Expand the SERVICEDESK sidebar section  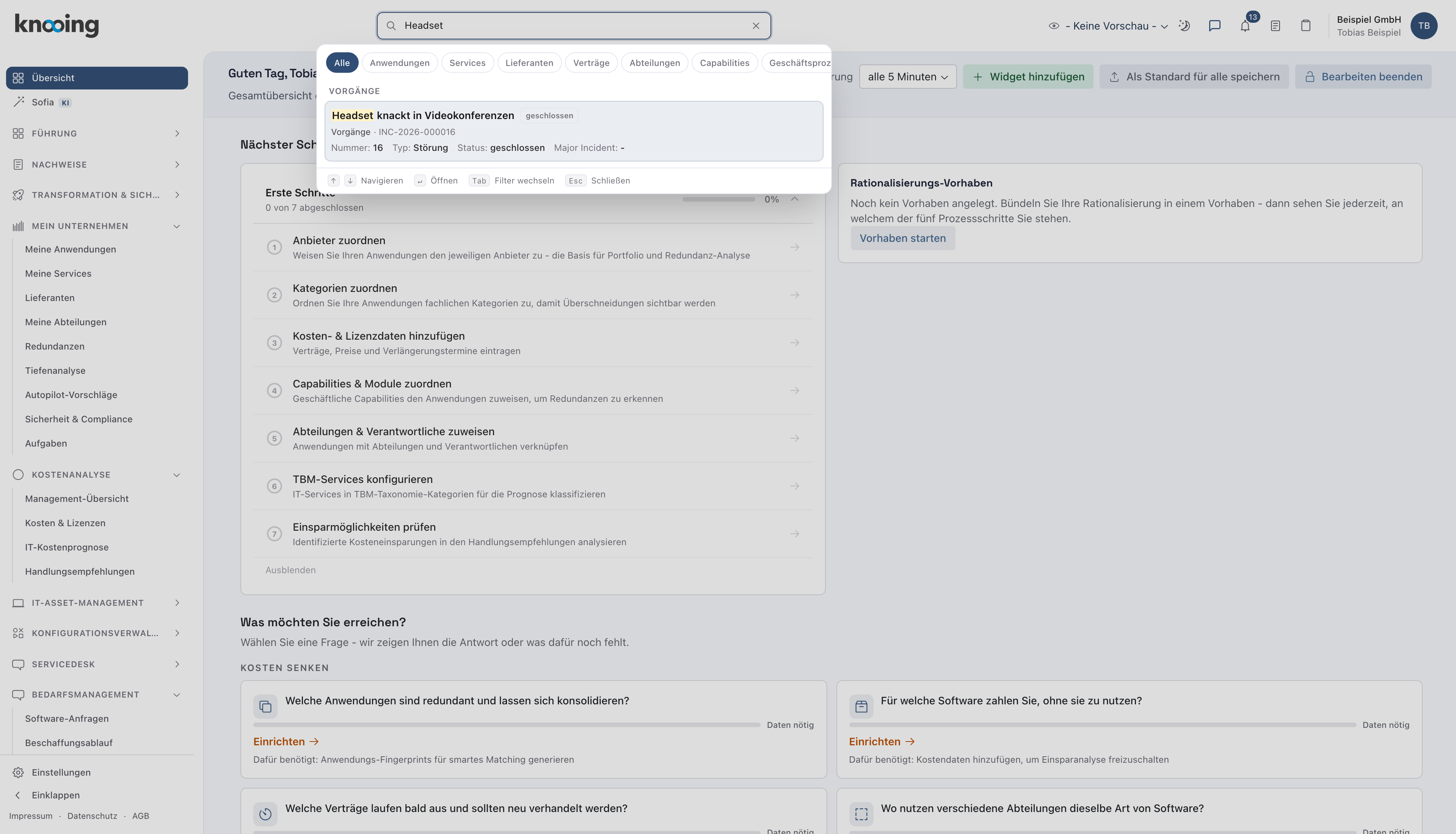click(x=97, y=665)
